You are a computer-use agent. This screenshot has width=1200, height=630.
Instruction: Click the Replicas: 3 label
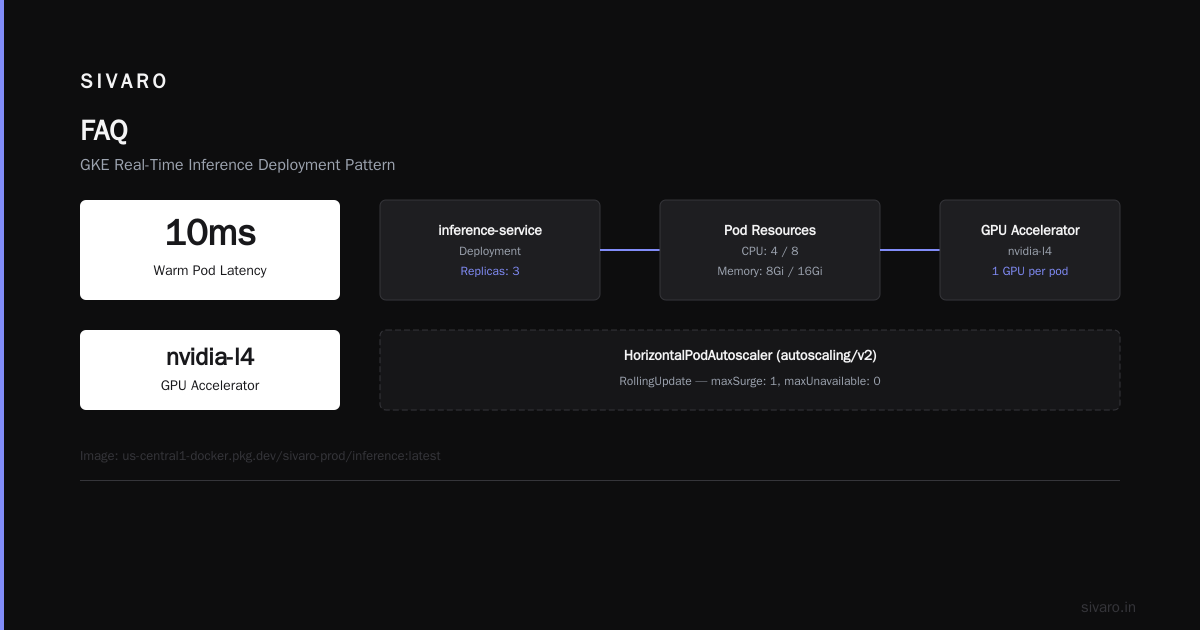[x=490, y=271]
